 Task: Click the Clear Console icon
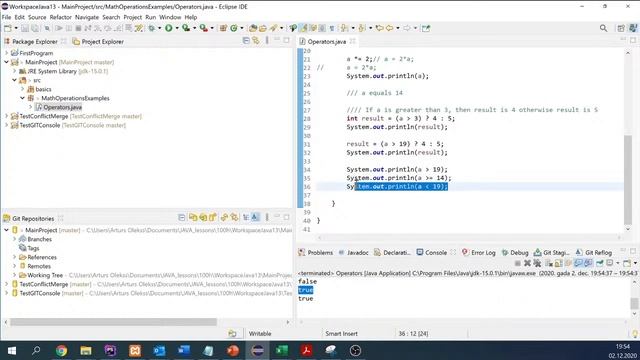[x=549, y=263]
